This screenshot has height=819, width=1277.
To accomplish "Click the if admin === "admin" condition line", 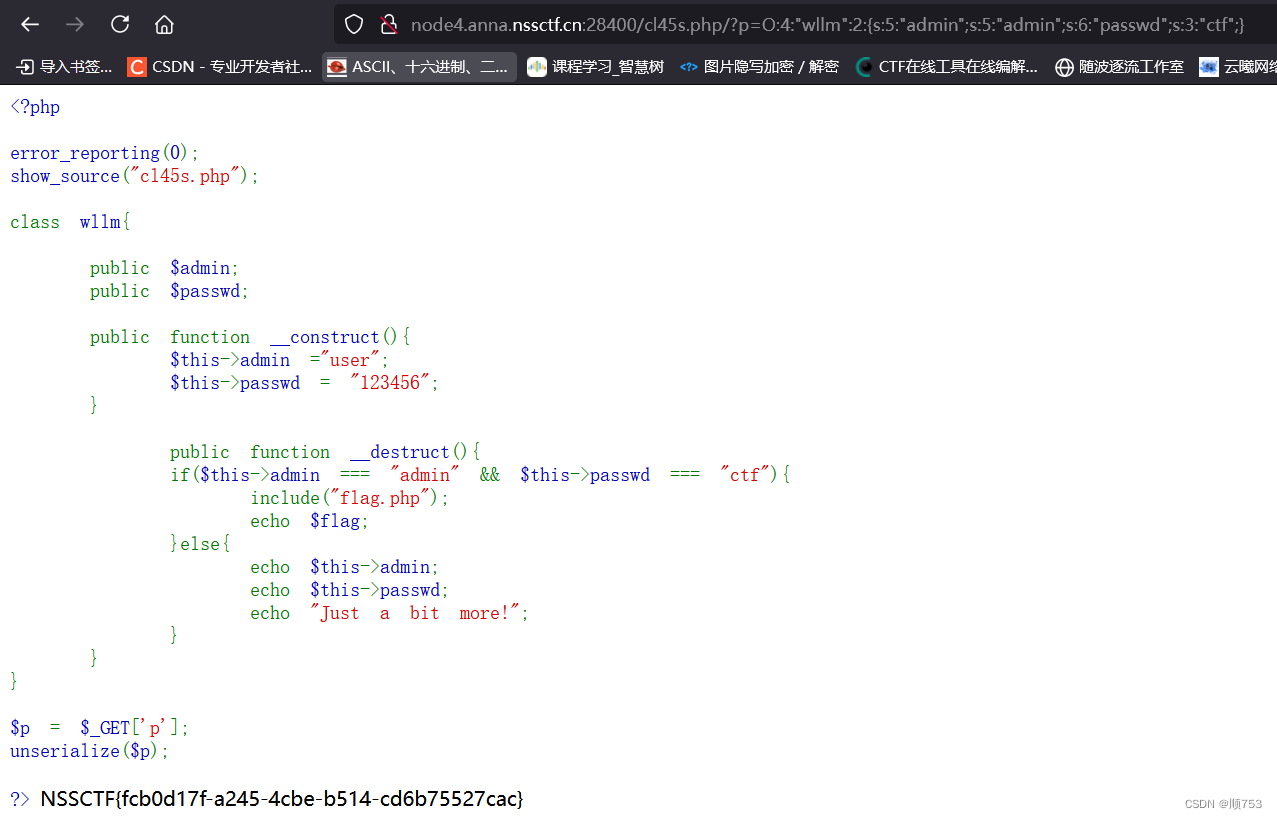I will (x=480, y=475).
